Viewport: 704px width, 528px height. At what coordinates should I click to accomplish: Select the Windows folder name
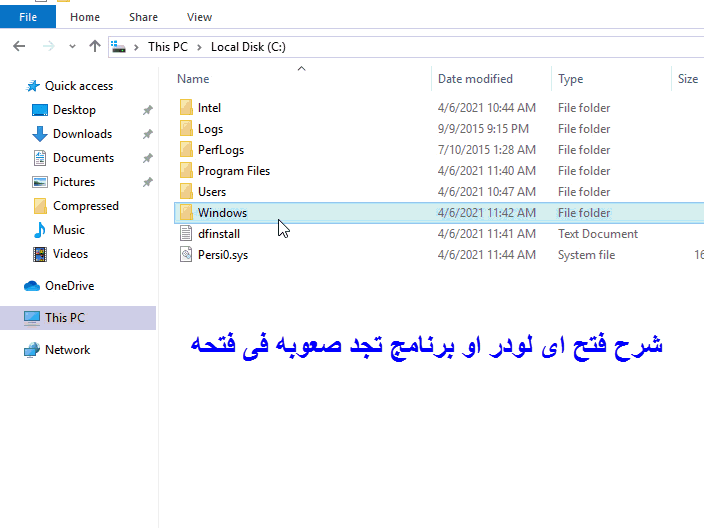coord(222,213)
